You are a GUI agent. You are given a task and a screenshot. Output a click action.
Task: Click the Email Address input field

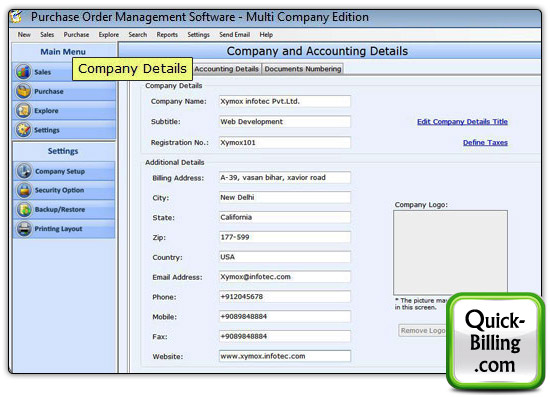[x=284, y=277]
